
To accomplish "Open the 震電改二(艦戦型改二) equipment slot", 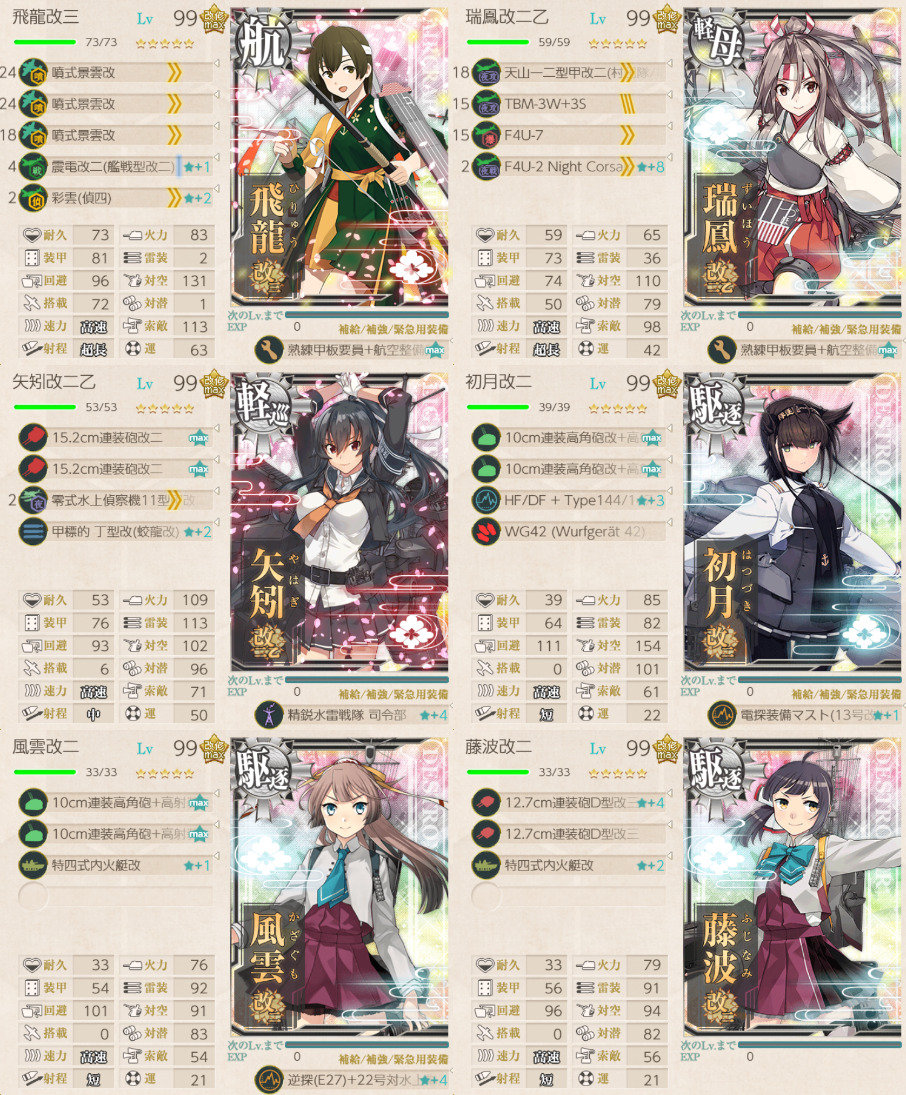I will 115,167.
